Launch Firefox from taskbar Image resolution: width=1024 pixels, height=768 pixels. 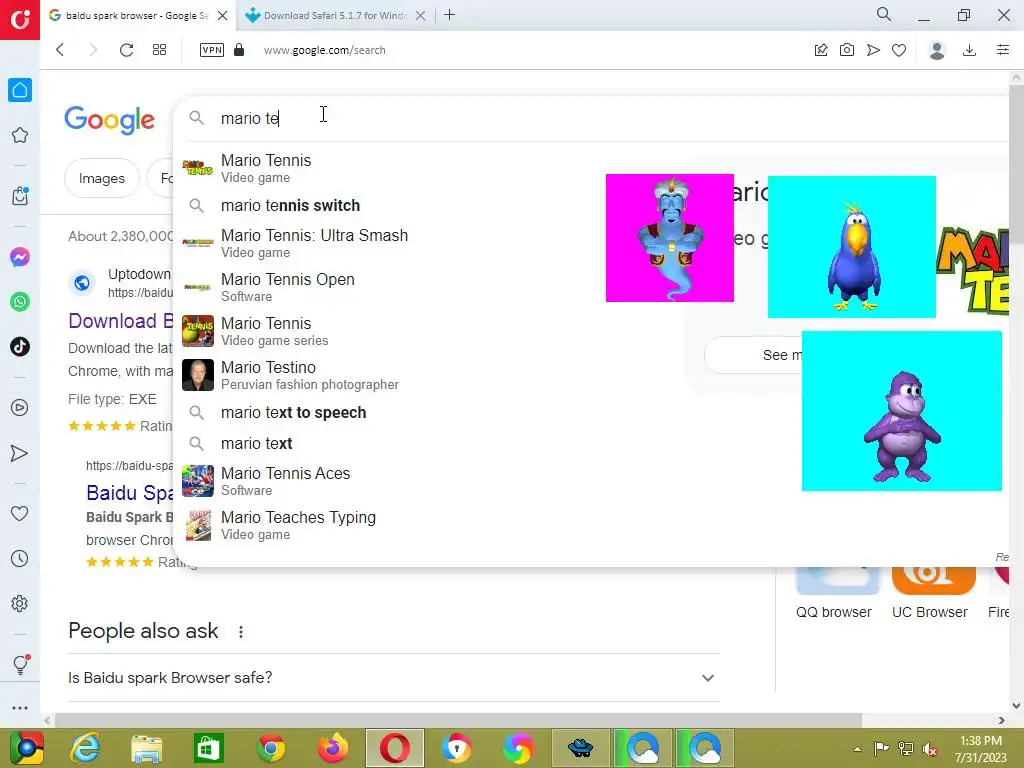(x=332, y=748)
